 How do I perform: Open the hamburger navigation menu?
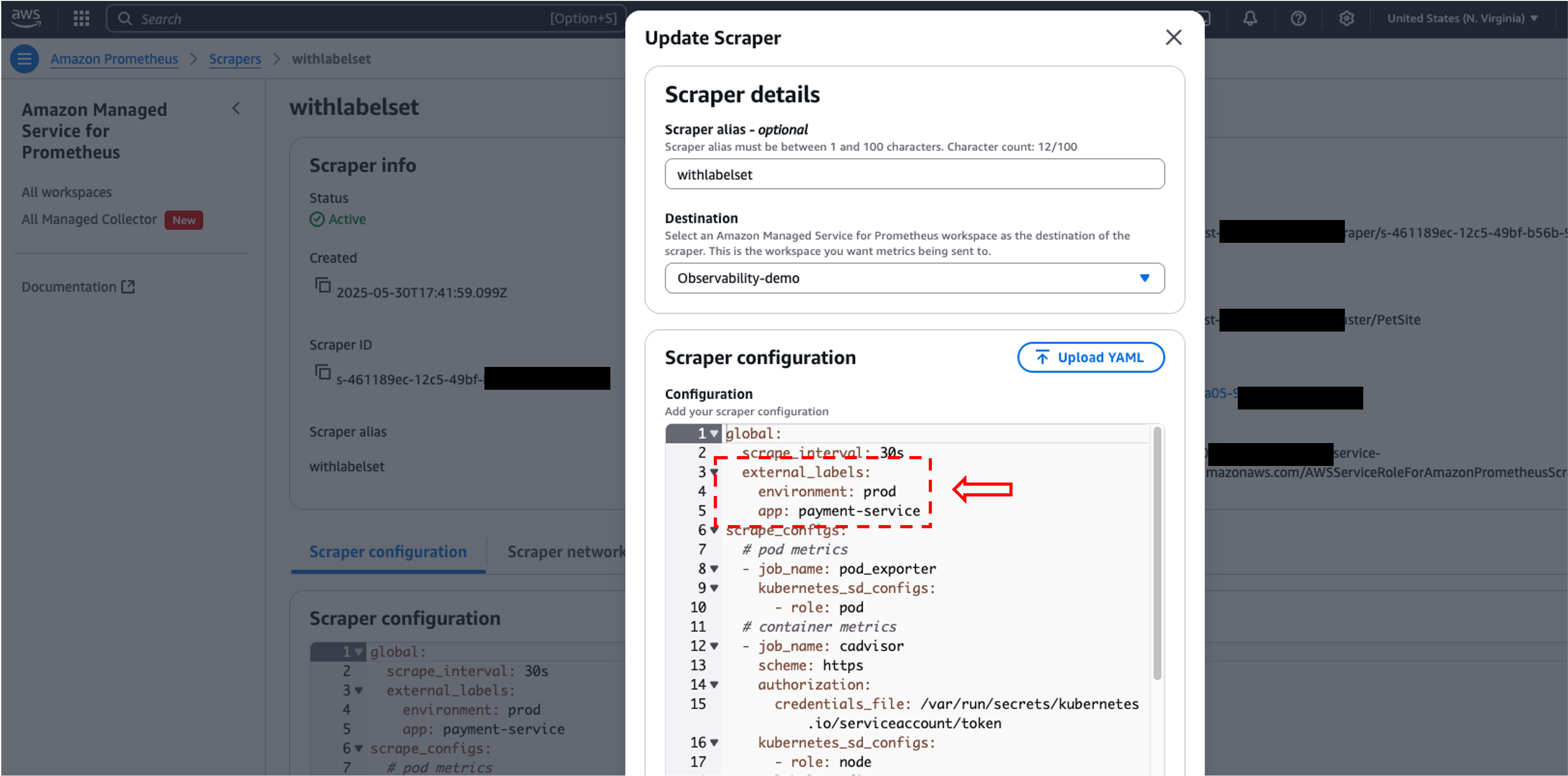(x=24, y=59)
